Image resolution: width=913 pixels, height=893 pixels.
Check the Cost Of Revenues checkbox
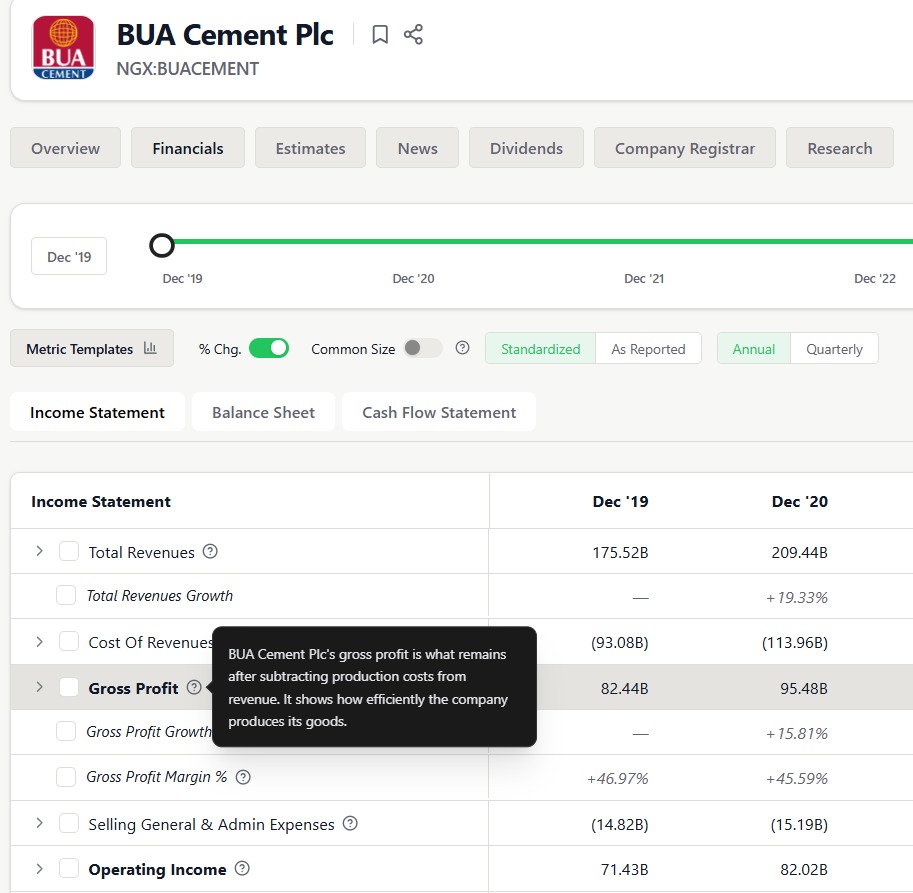[69, 642]
